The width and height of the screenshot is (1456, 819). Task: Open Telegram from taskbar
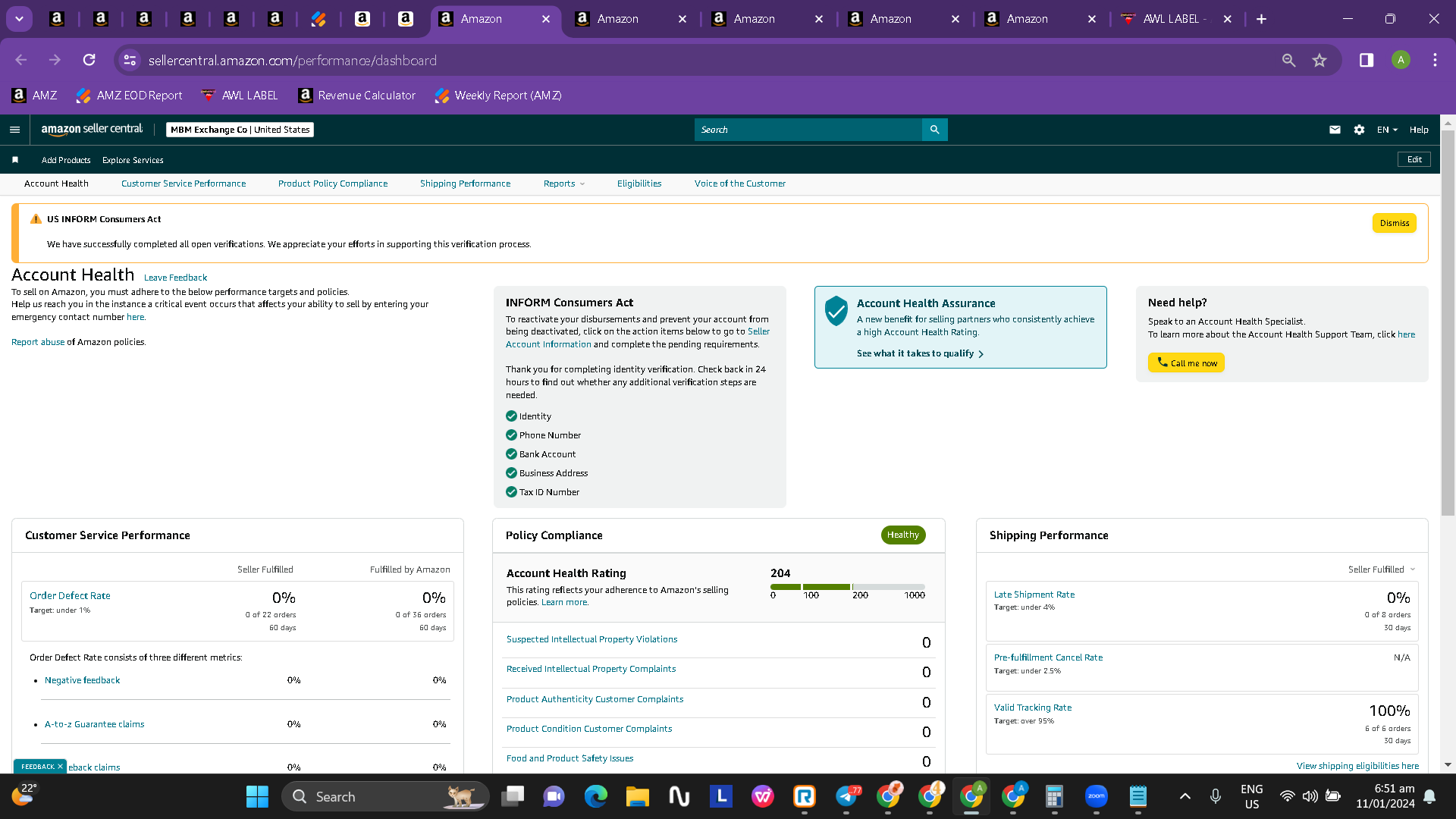pyautogui.click(x=846, y=796)
